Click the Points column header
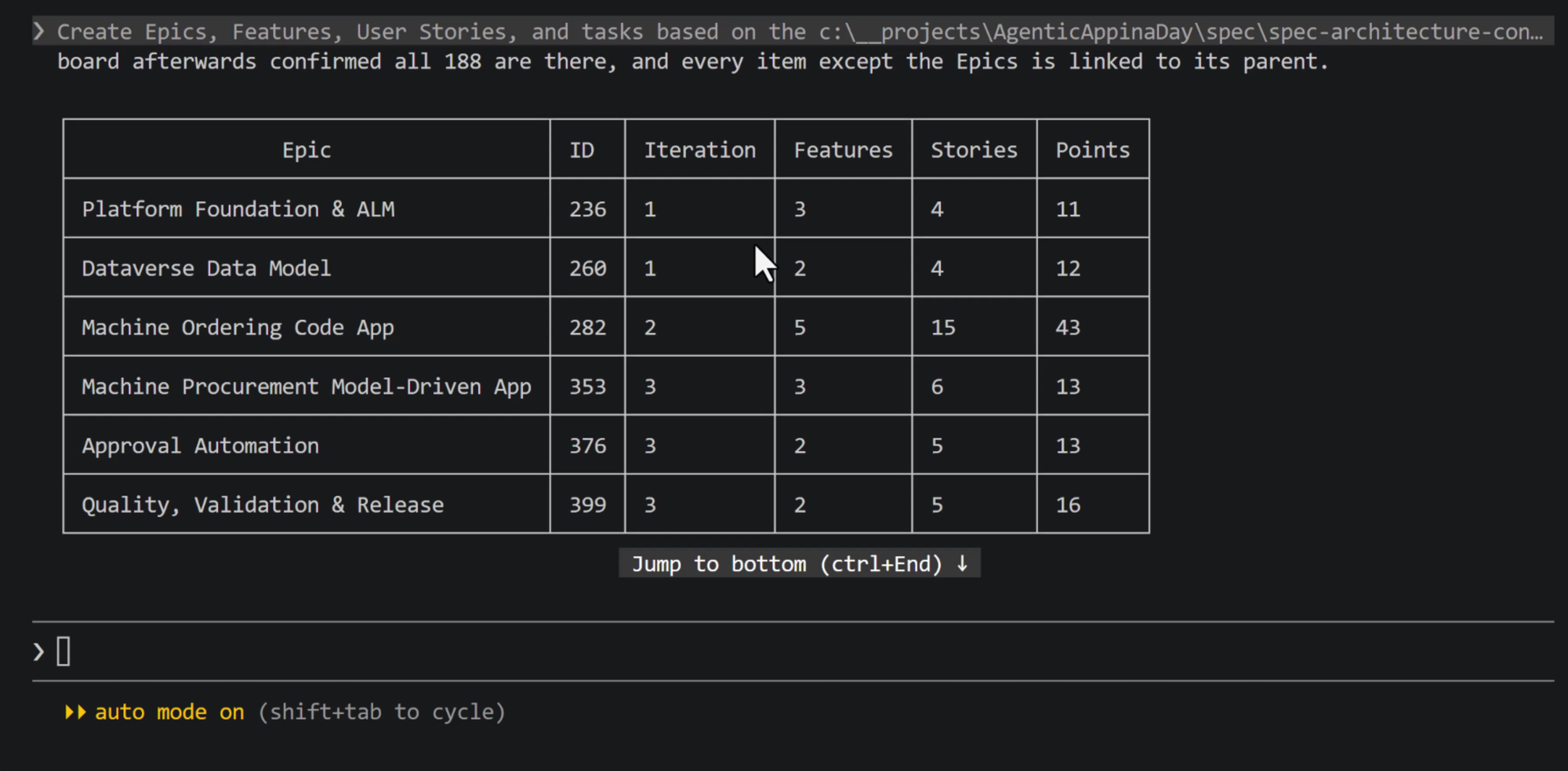Viewport: 1568px width, 771px height. [1093, 150]
